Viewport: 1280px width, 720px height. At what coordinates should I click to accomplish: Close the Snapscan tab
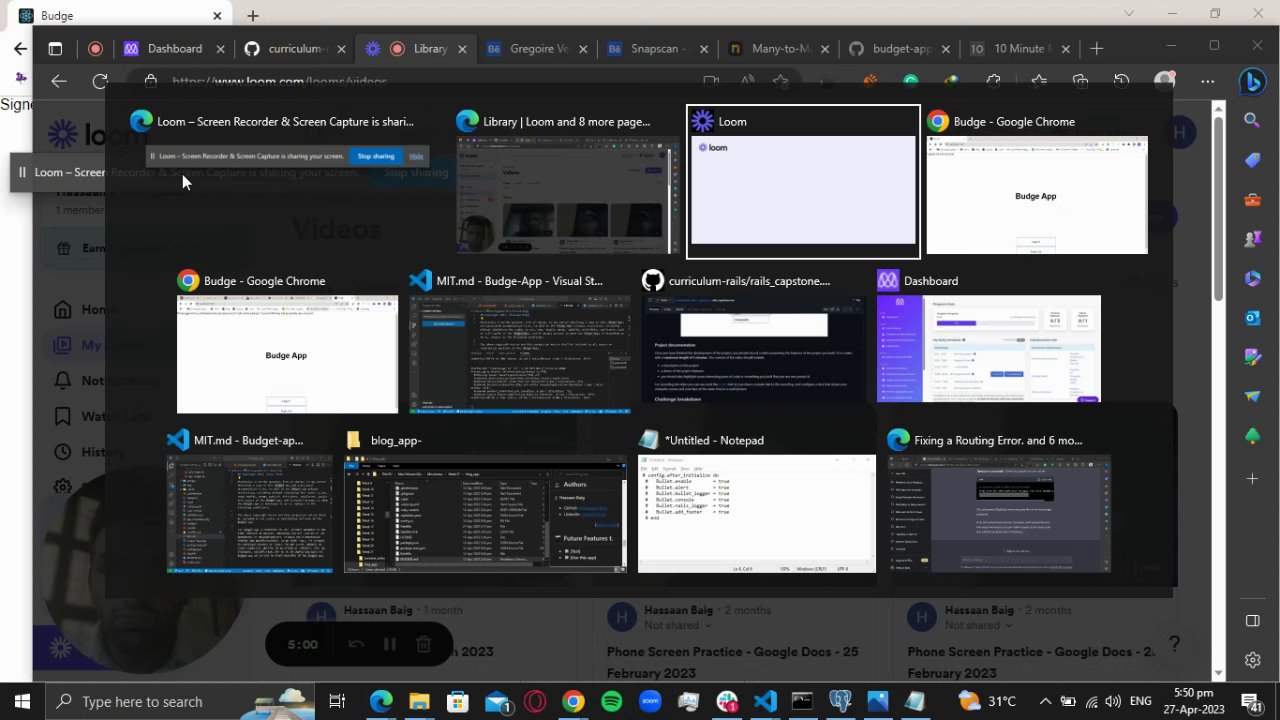[705, 48]
